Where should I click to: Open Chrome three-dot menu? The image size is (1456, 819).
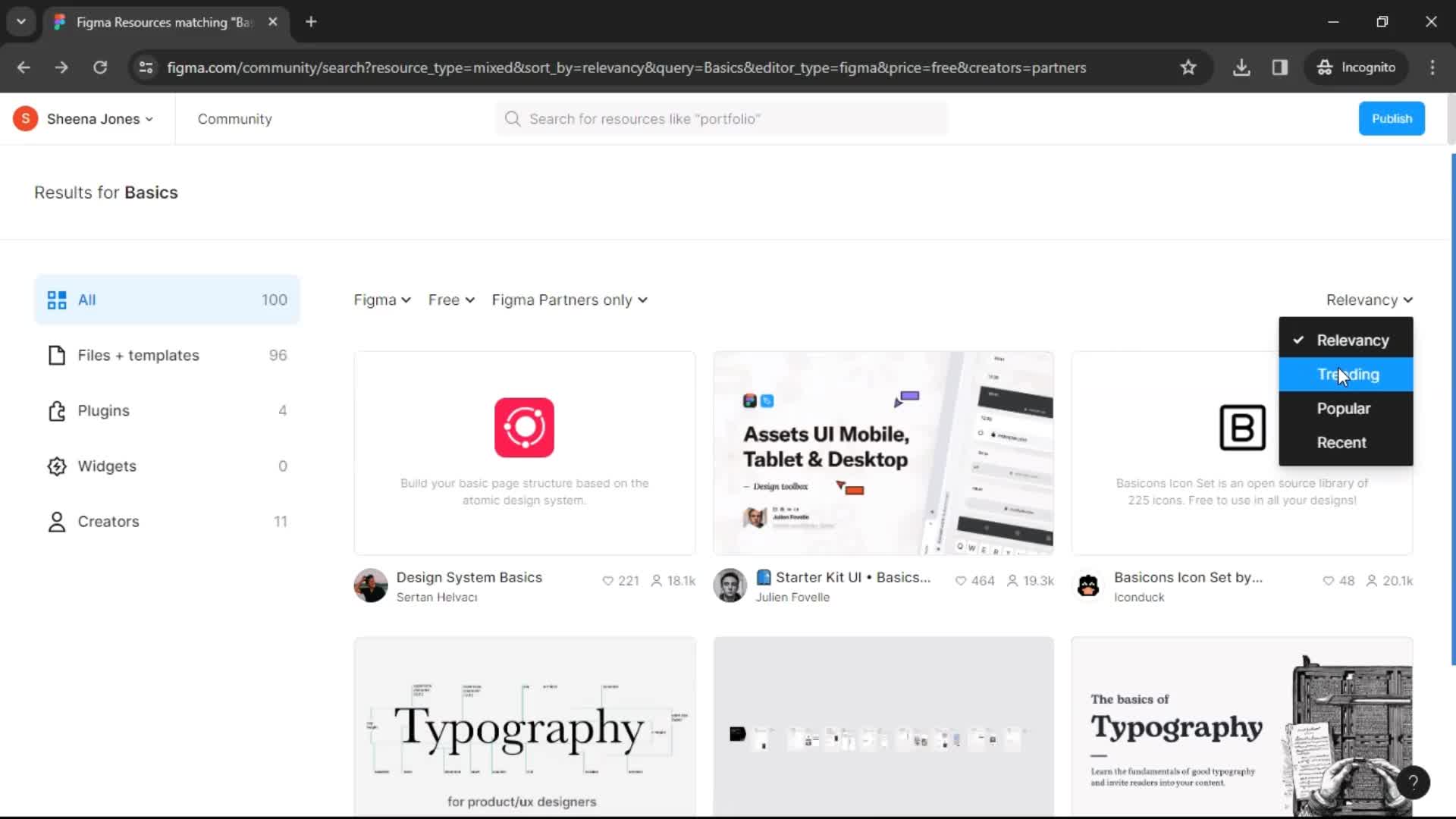tap(1432, 67)
